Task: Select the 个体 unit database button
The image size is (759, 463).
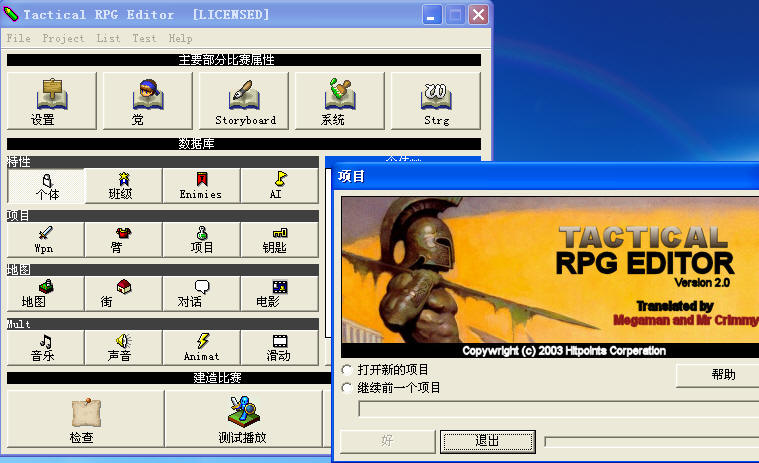Action: pos(46,186)
